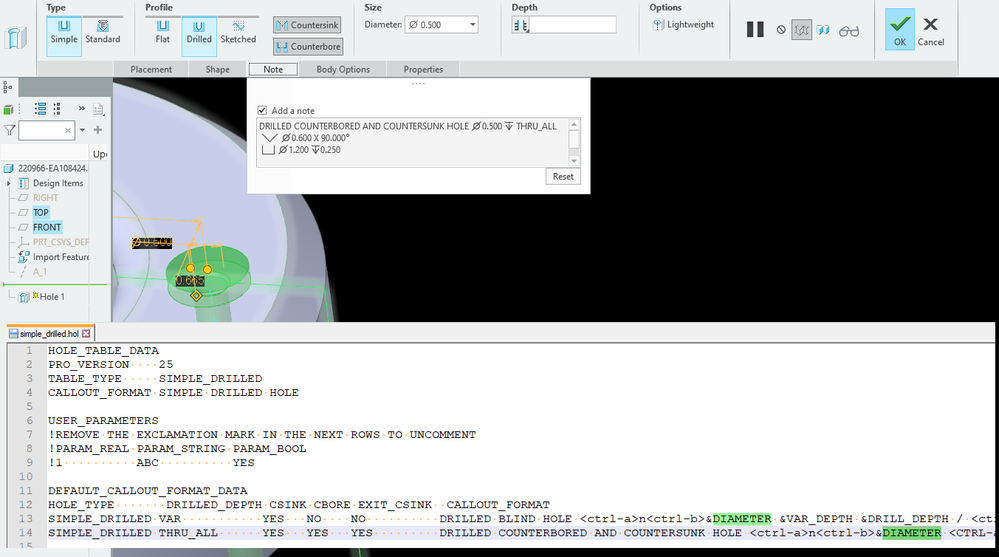
Task: Click the note scrollbar down arrow
Action: click(574, 161)
